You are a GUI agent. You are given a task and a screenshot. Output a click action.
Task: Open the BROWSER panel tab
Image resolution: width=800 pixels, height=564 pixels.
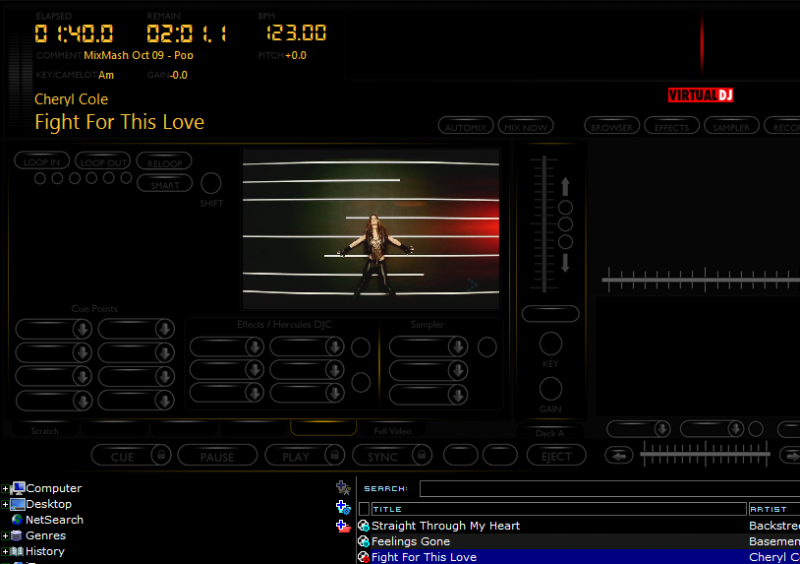[612, 126]
